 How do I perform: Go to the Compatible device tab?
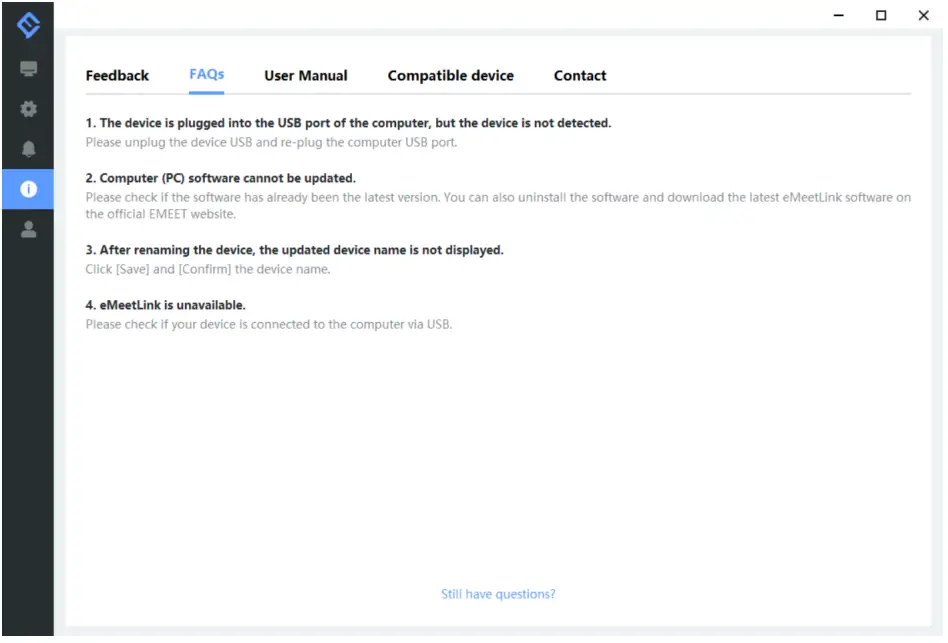[451, 76]
